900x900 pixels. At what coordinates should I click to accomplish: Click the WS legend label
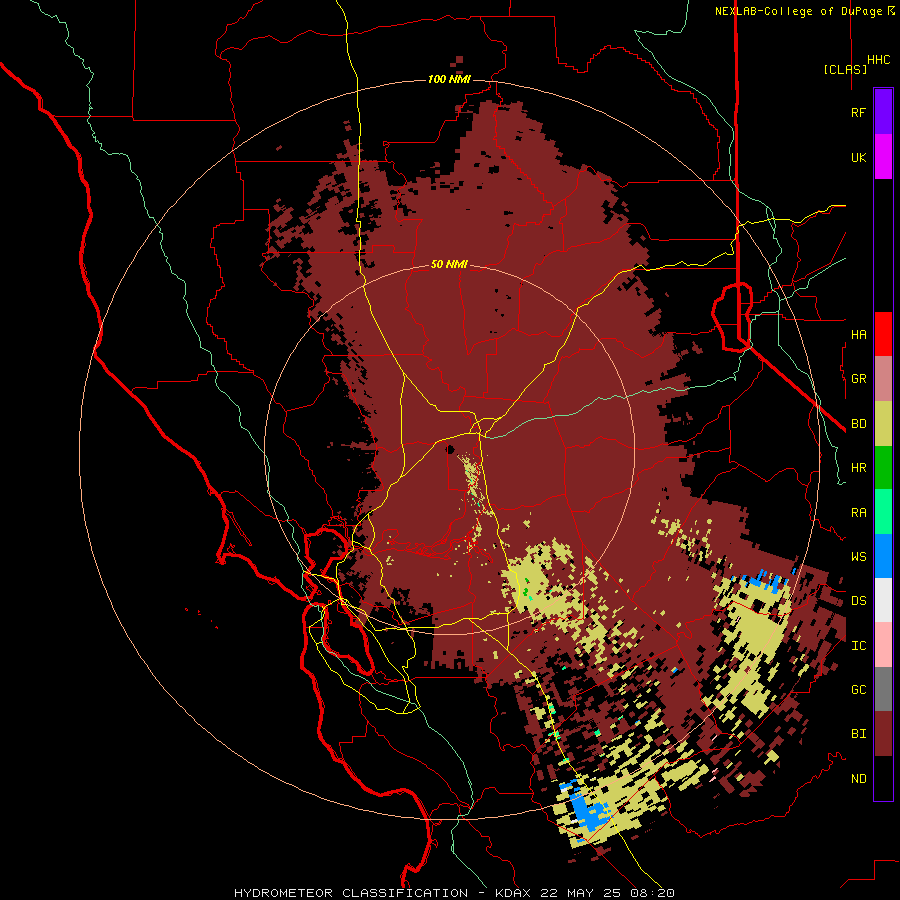point(858,556)
